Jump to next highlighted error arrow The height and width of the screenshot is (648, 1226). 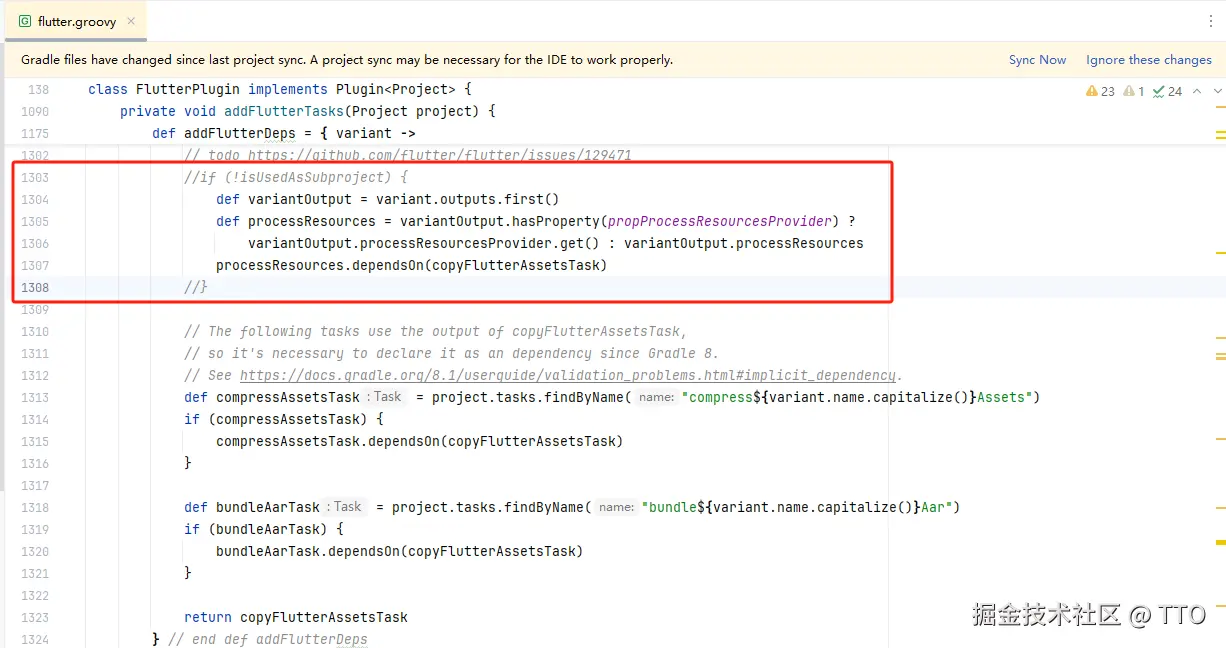[x=1217, y=91]
